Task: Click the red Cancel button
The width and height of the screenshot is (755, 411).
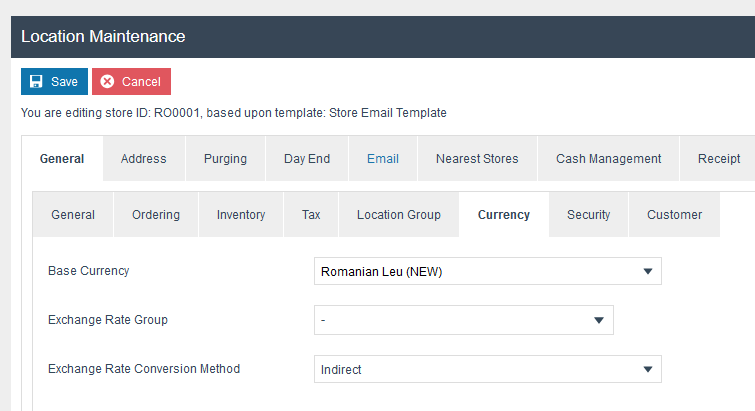Action: coord(131,81)
